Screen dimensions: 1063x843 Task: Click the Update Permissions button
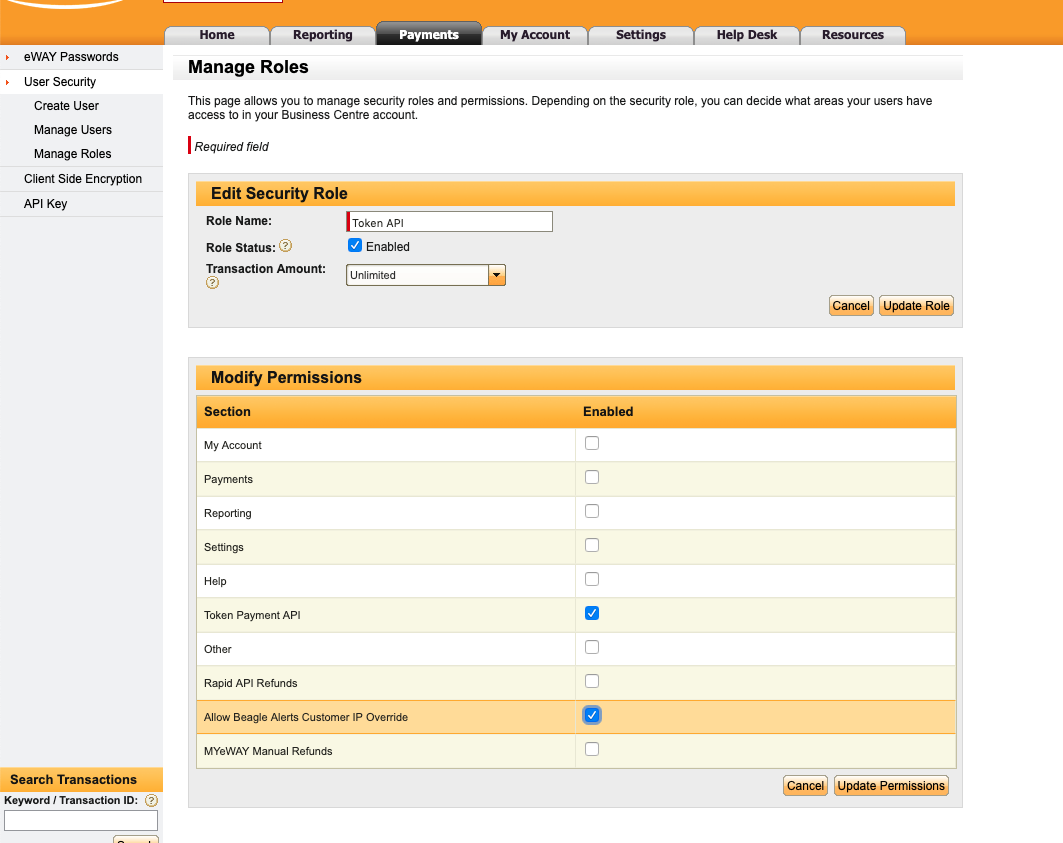(x=891, y=785)
